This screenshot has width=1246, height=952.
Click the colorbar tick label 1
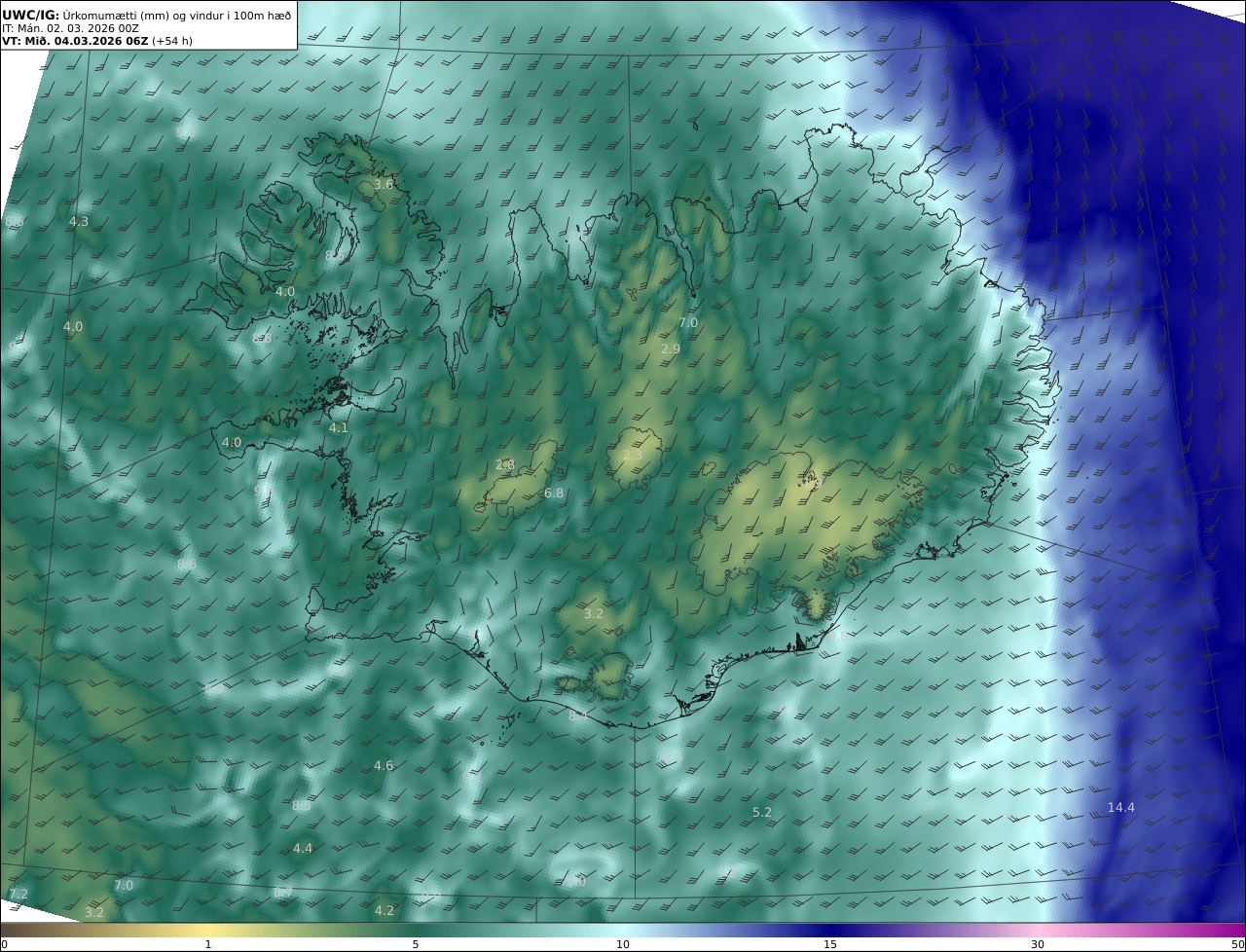coord(208,944)
